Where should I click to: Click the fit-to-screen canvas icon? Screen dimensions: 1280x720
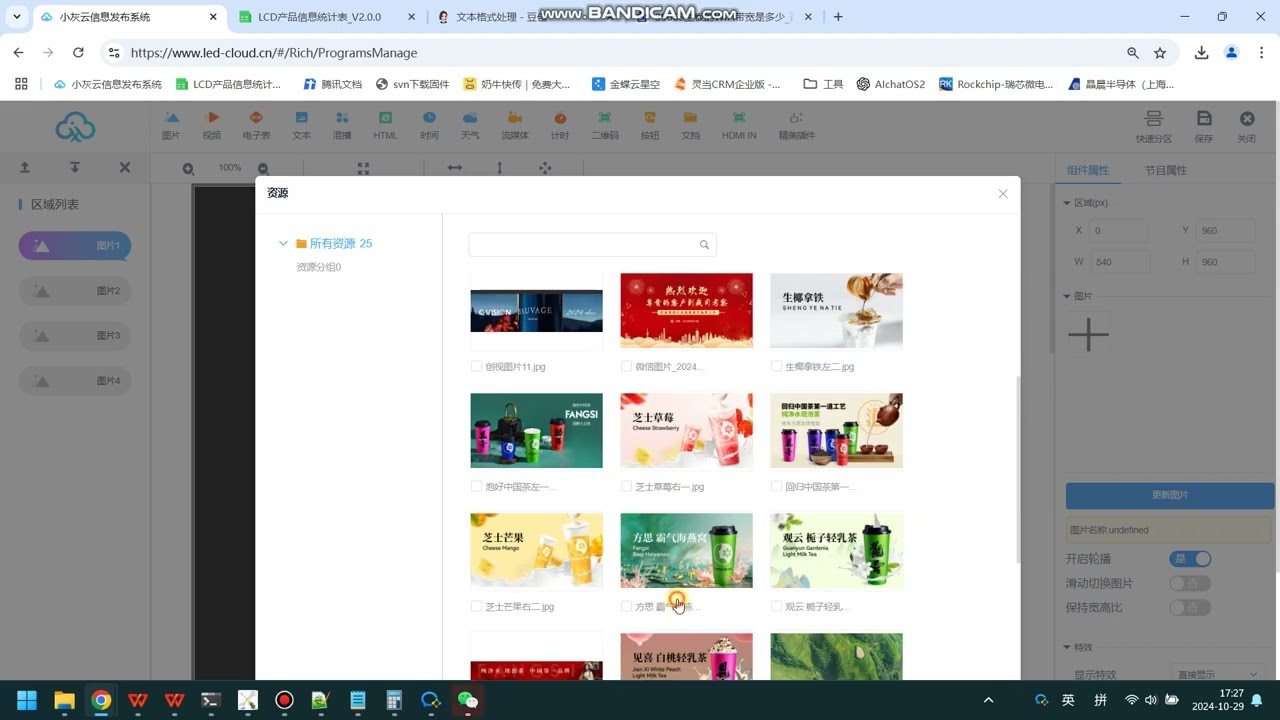click(x=363, y=169)
